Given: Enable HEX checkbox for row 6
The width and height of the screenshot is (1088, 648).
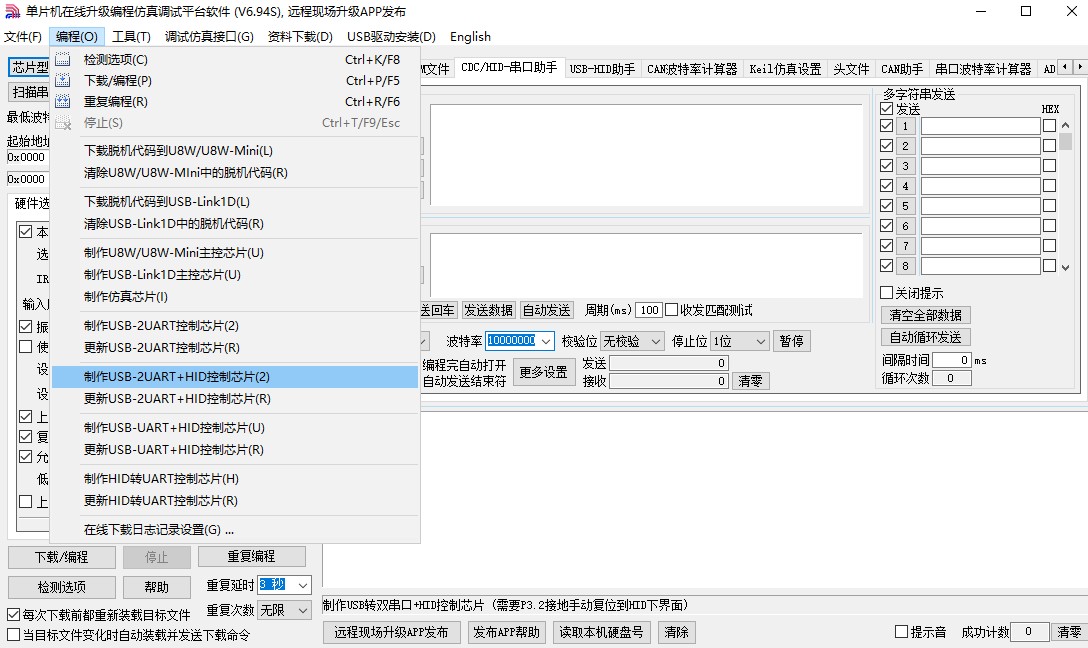Looking at the screenshot, I should [1049, 225].
